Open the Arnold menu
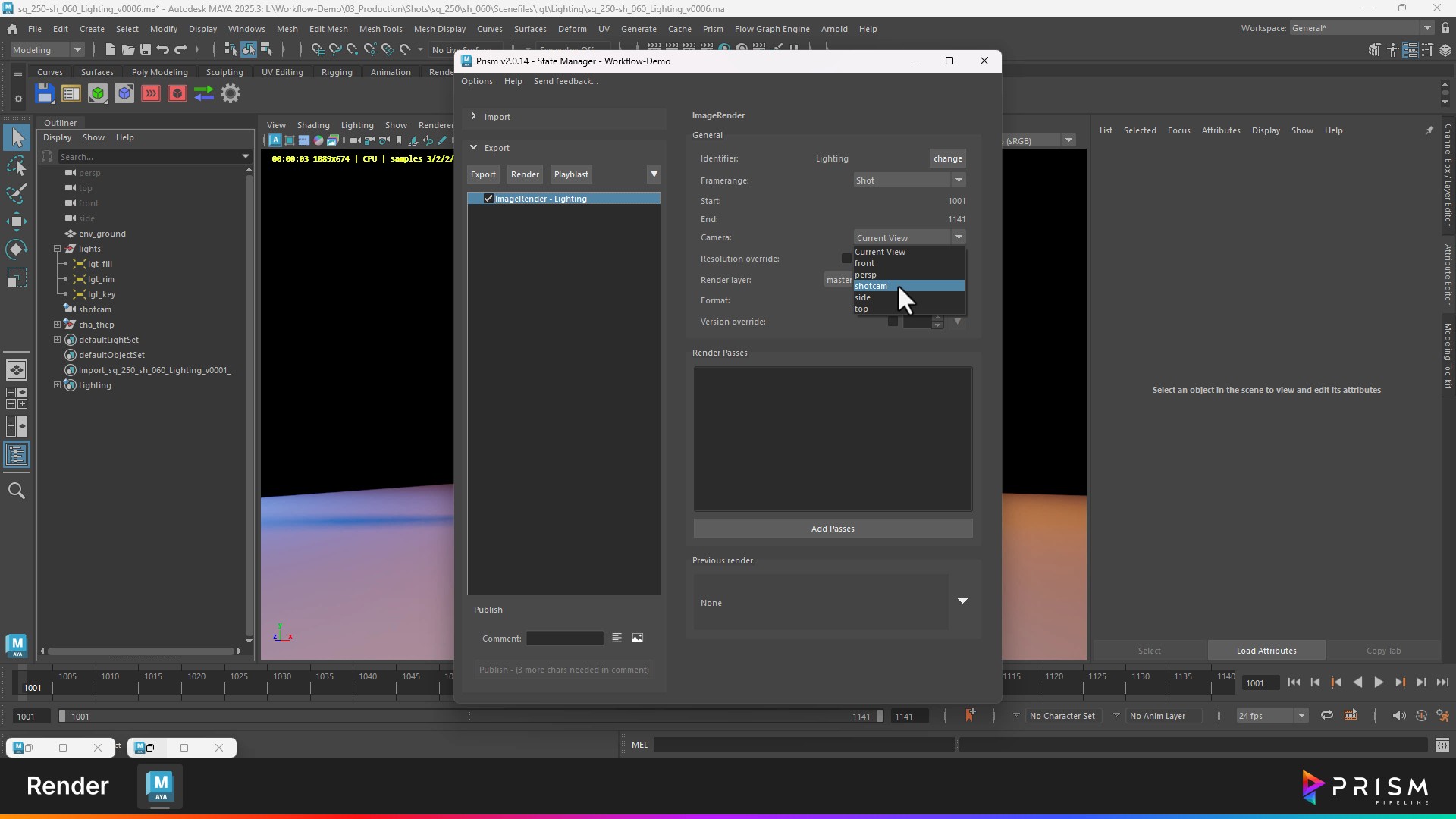Screen dimensions: 1456x819 pos(834,29)
